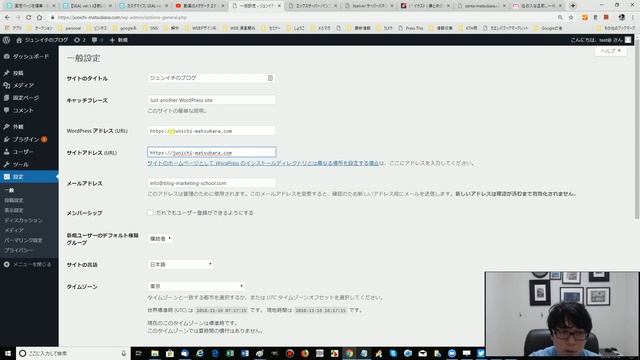Image resolution: width=640 pixels, height=360 pixels.
Task: Open the サイトの言語 dropdown
Action: 180,264
